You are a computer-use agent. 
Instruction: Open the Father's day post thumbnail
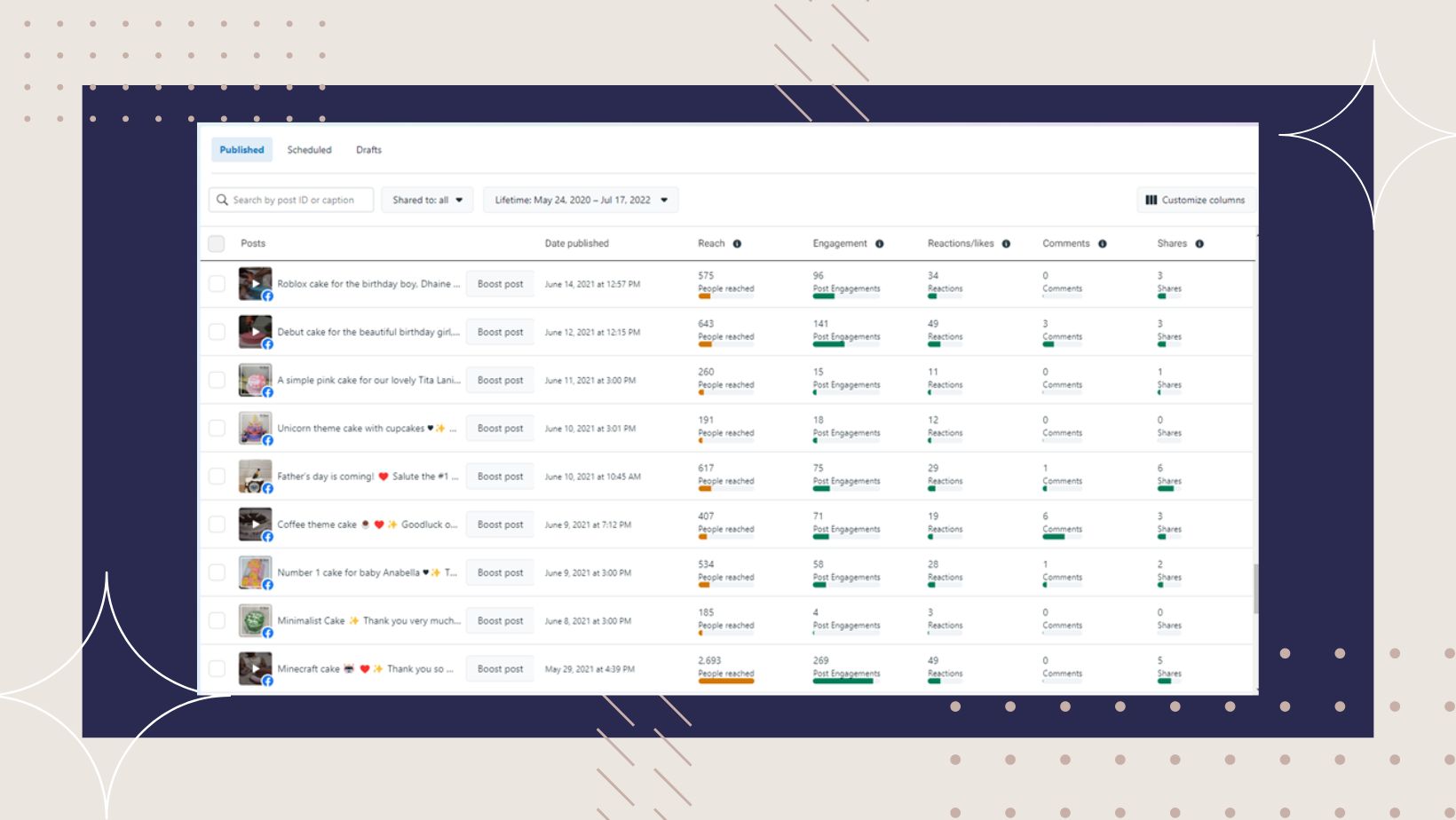255,477
